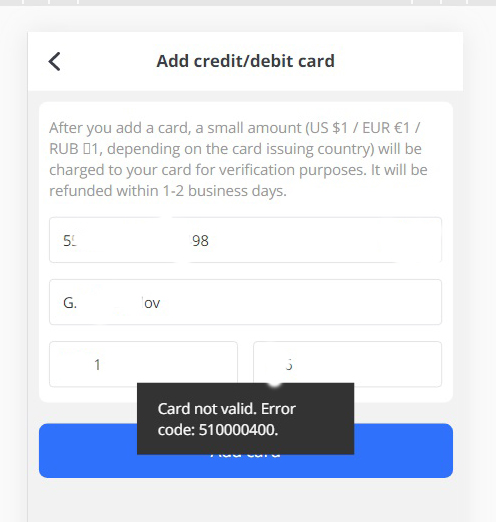The height and width of the screenshot is (522, 496).
Task: Click 'refunded within 1-2 business days' text
Action: coord(168,191)
